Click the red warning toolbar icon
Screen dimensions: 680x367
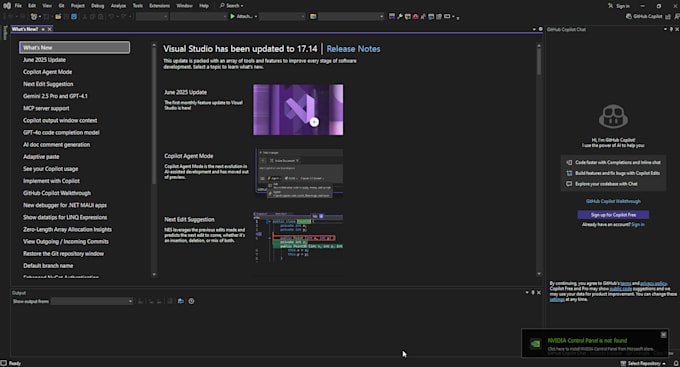coord(415,16)
